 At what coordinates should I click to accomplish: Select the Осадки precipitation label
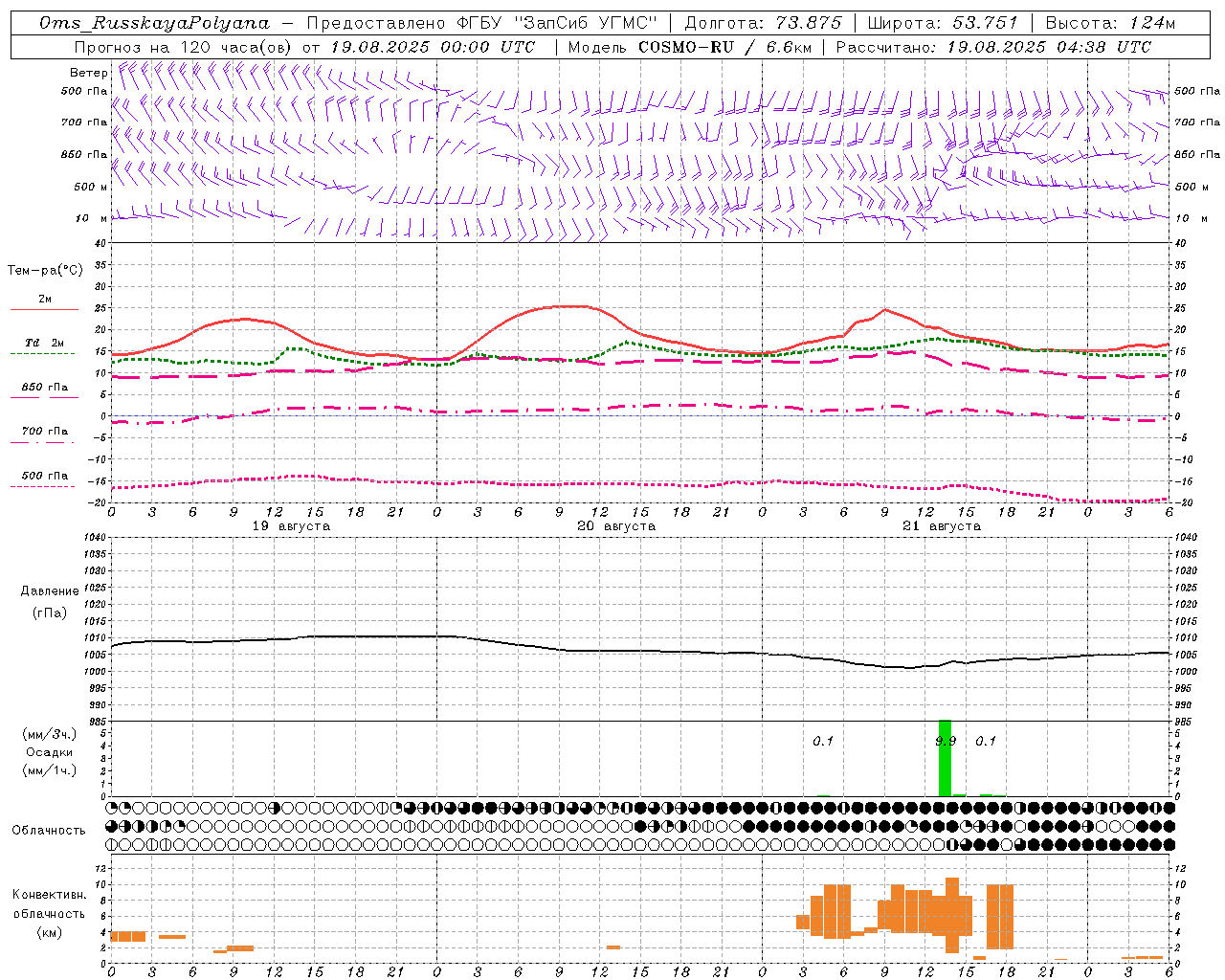point(49,752)
